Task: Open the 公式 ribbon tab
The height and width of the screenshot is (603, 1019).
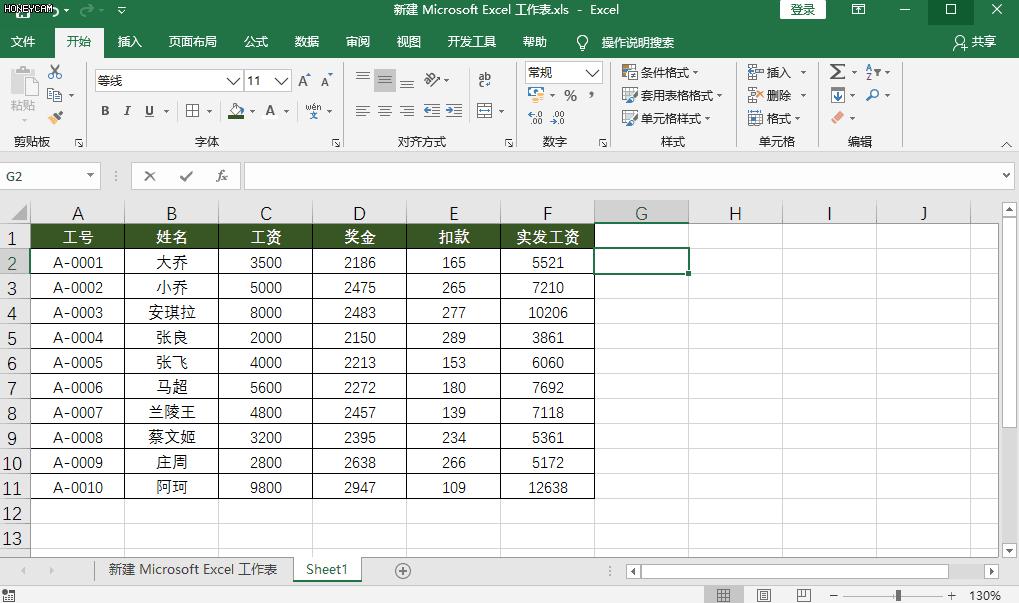Action: [x=256, y=42]
